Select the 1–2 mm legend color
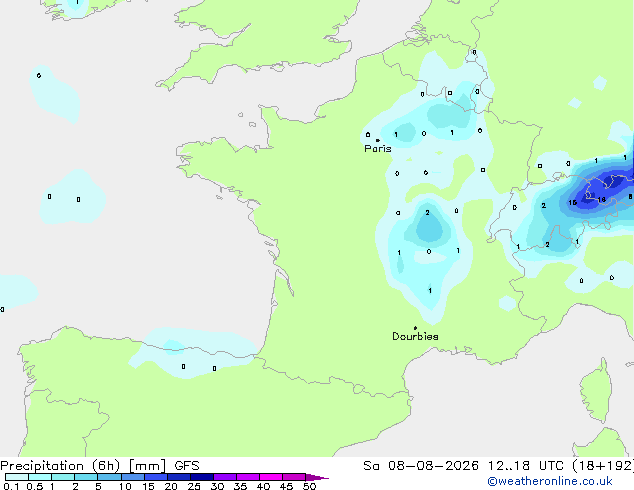The height and width of the screenshot is (490, 634). coord(63,477)
